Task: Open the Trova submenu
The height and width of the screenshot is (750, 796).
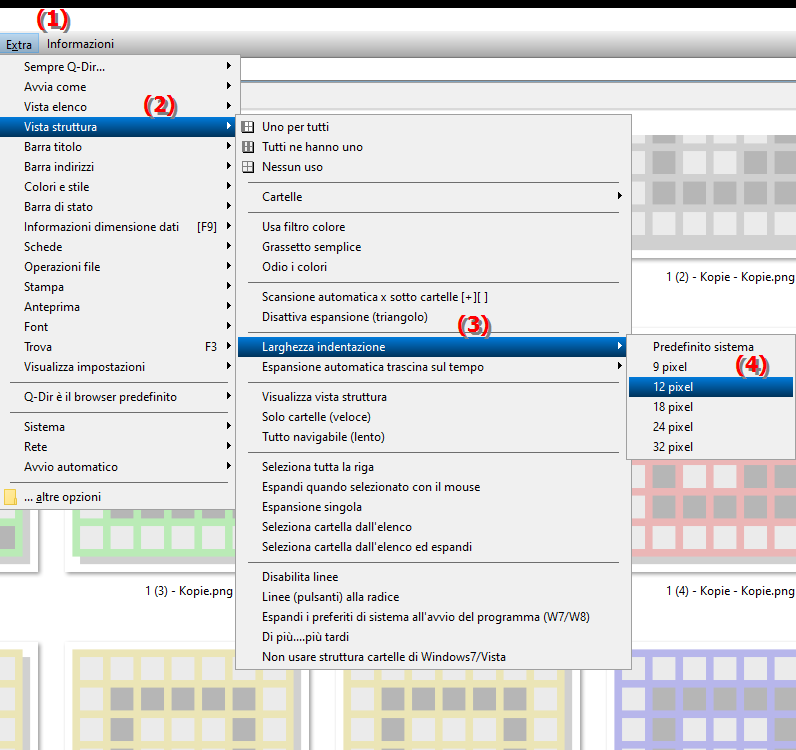Action: coord(117,347)
